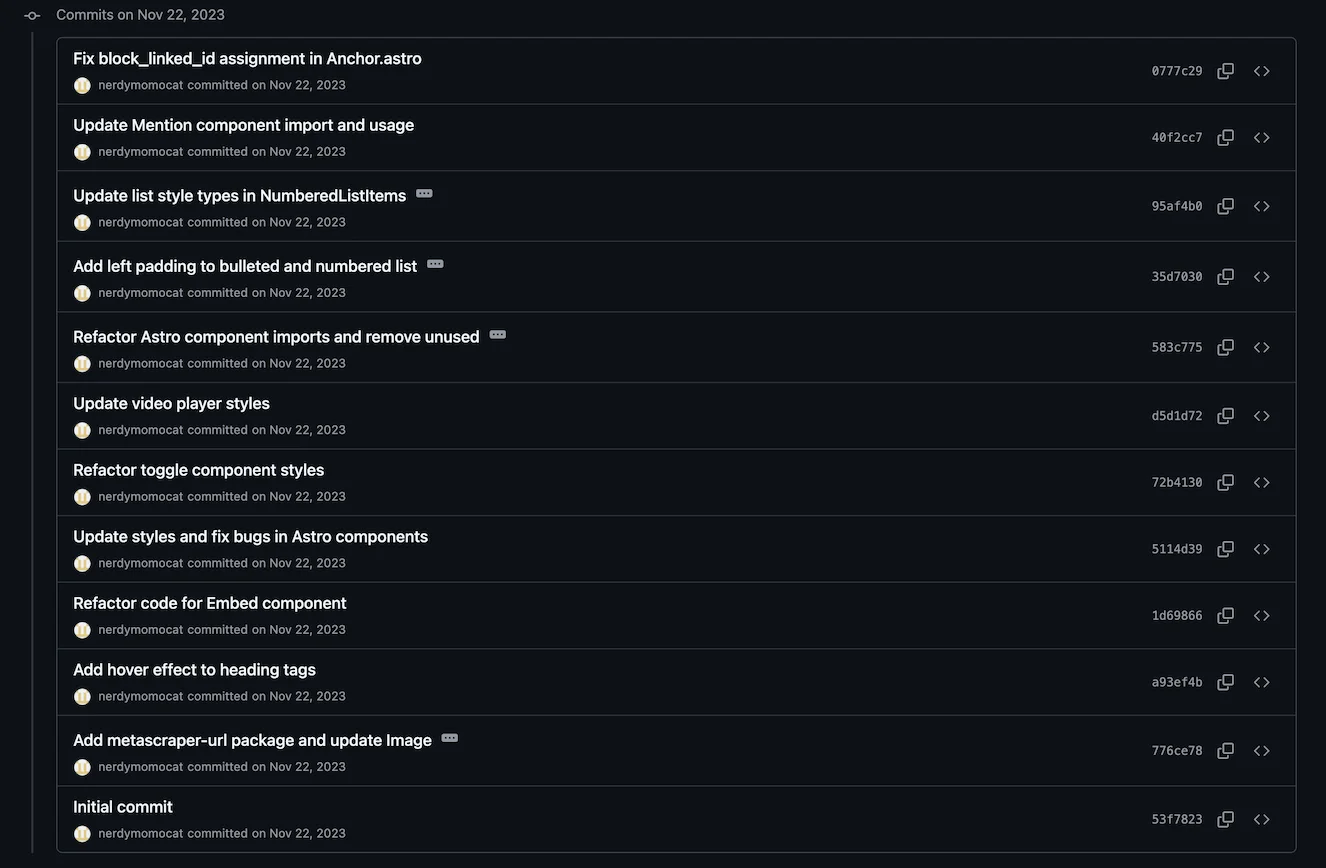Open the Initial commit link
This screenshot has width=1326, height=868.
point(123,807)
